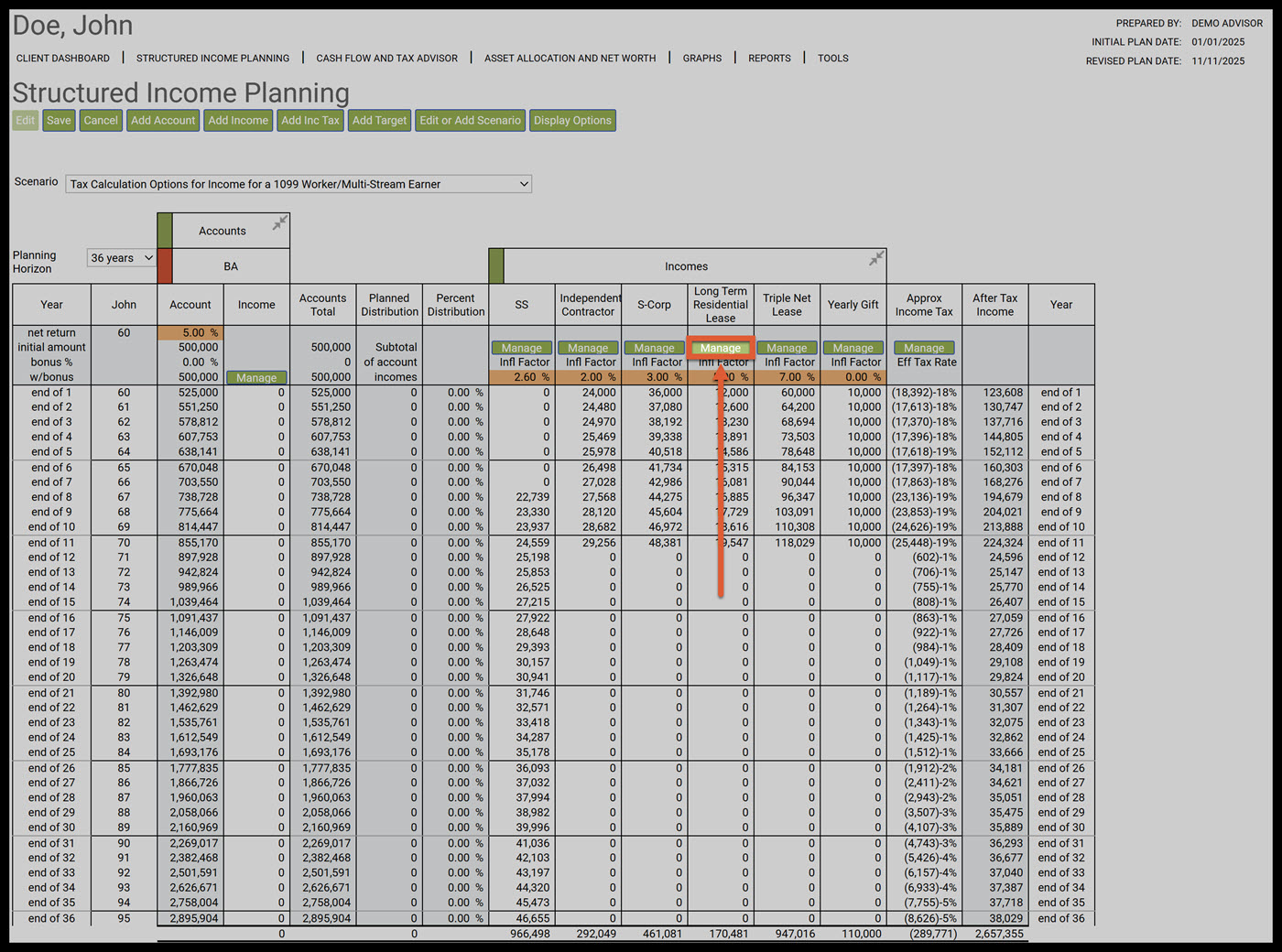Click Manage under the SS income column

[x=522, y=348]
